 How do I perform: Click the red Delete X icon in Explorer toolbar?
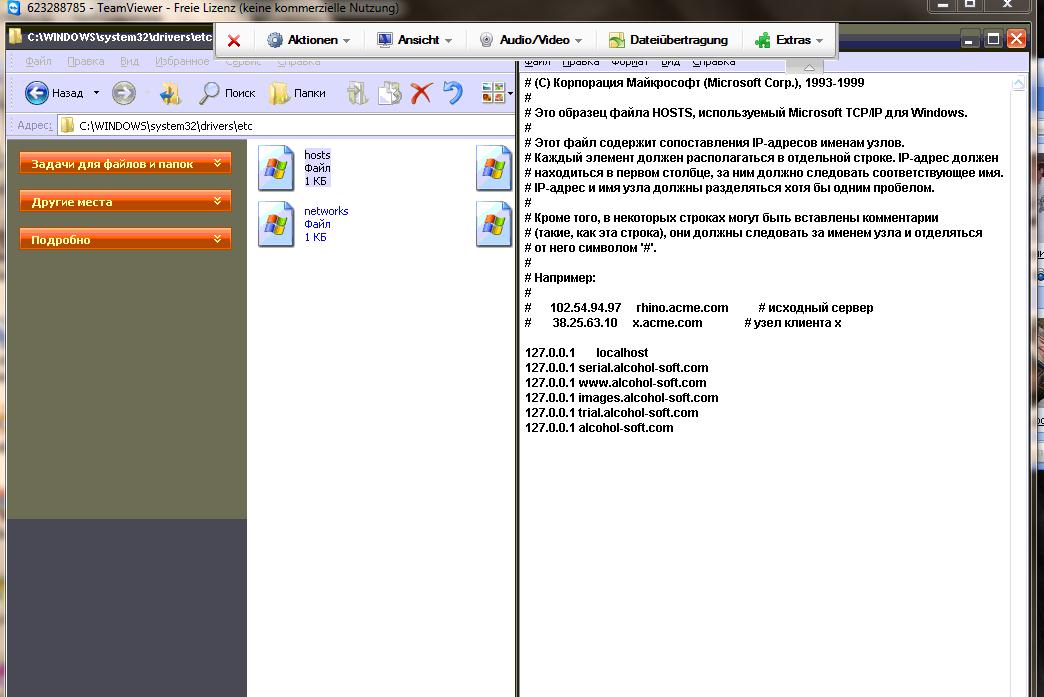pos(421,93)
